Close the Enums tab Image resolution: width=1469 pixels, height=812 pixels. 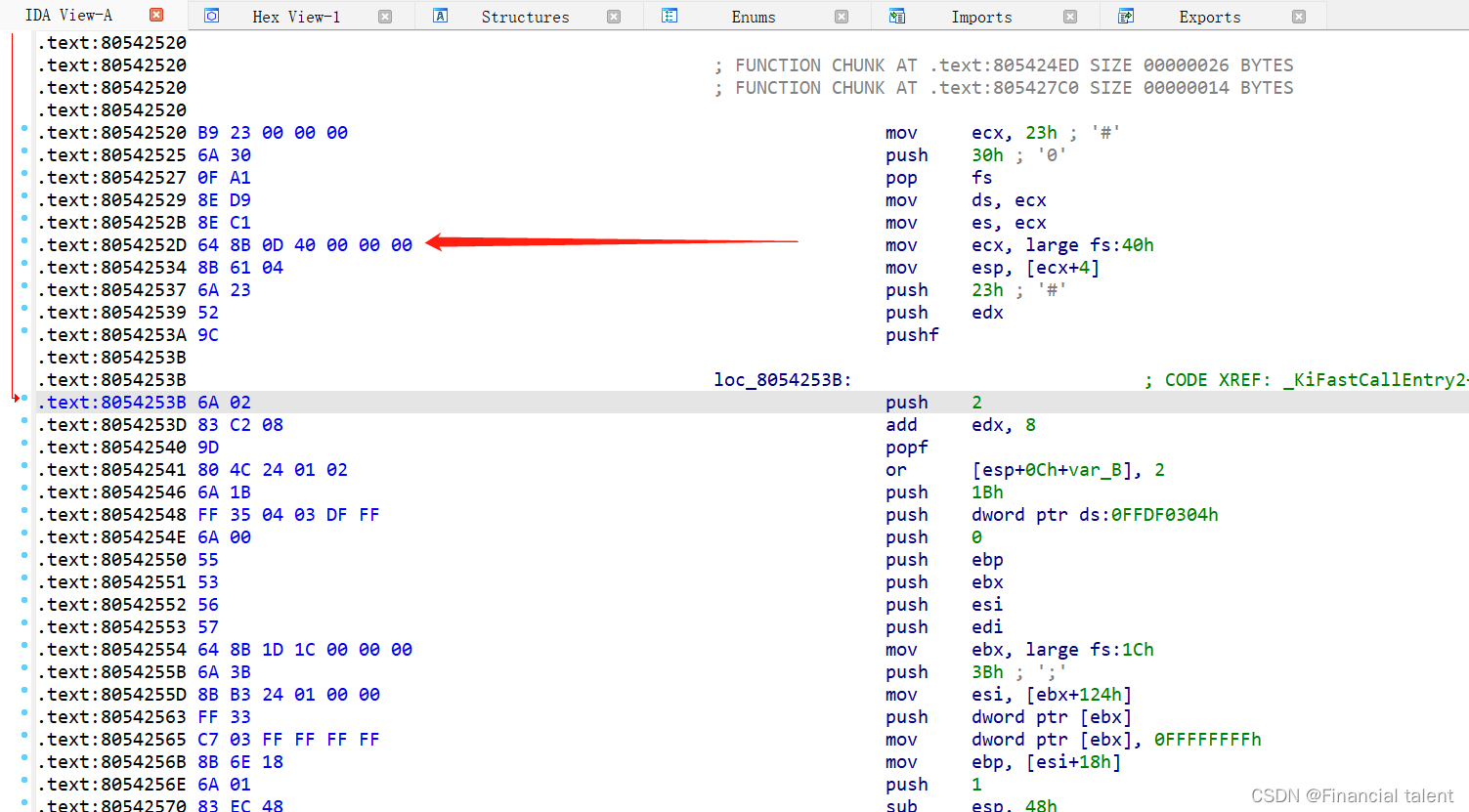tap(842, 17)
